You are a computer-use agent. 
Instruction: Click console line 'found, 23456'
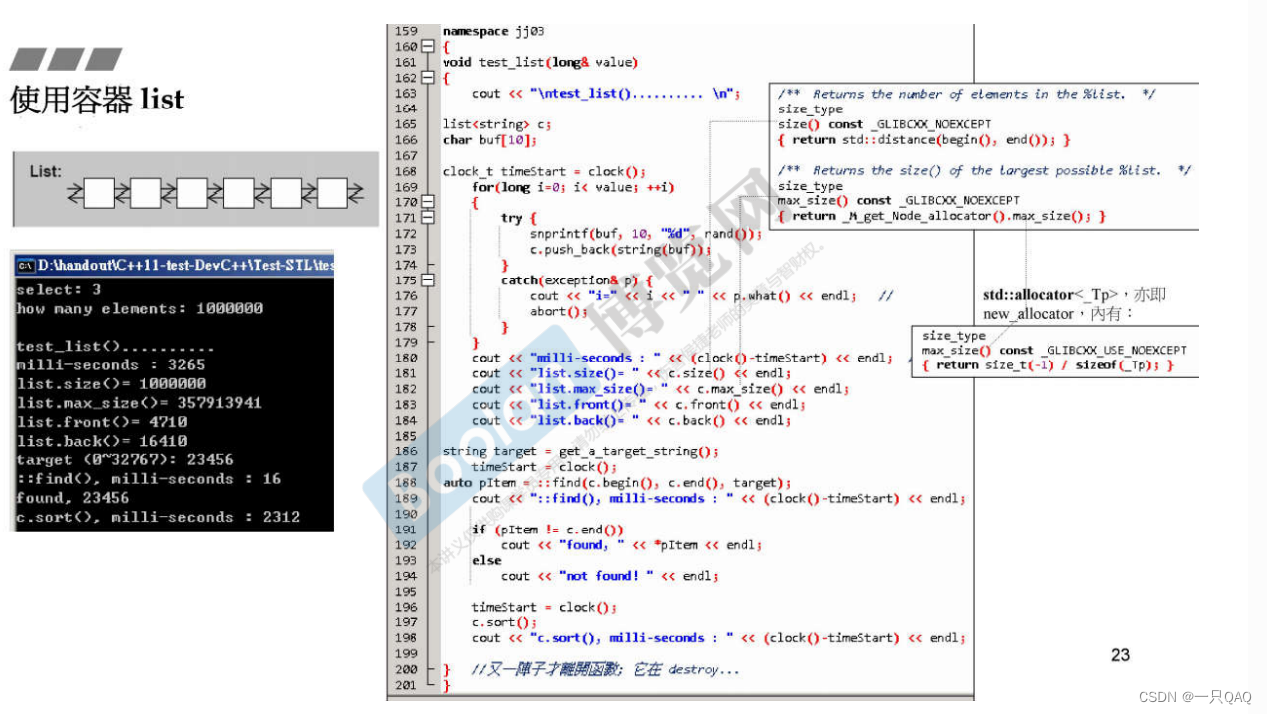72,498
